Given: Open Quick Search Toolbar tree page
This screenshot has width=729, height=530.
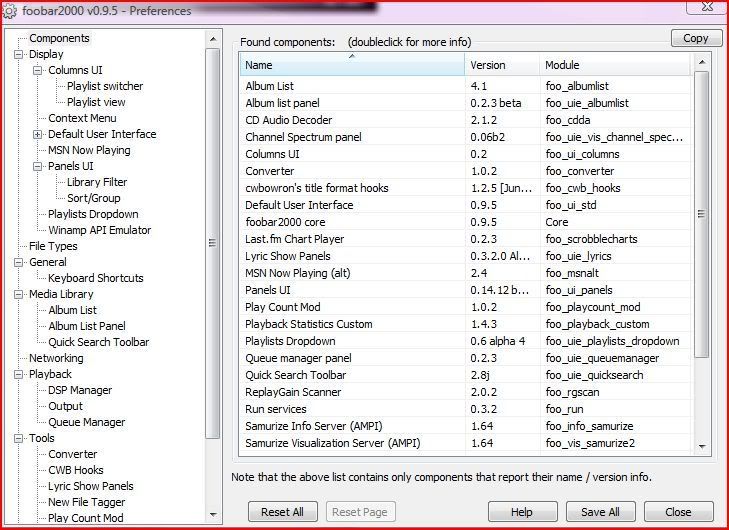Looking at the screenshot, I should [x=98, y=342].
